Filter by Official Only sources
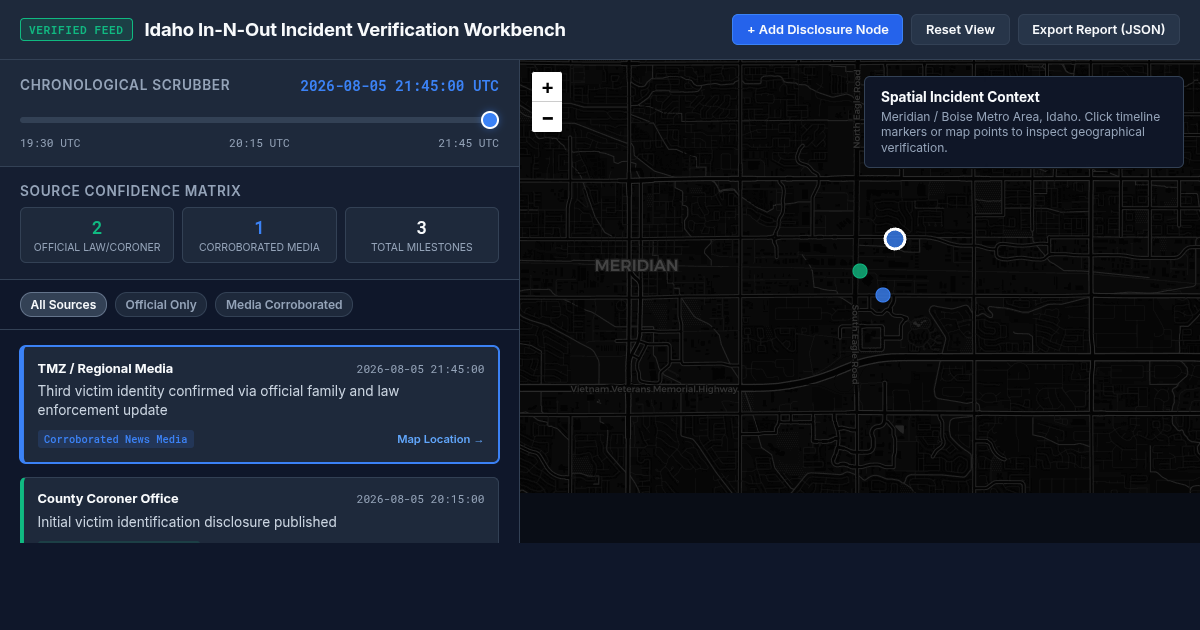Viewport: 1200px width, 630px height. click(x=161, y=304)
